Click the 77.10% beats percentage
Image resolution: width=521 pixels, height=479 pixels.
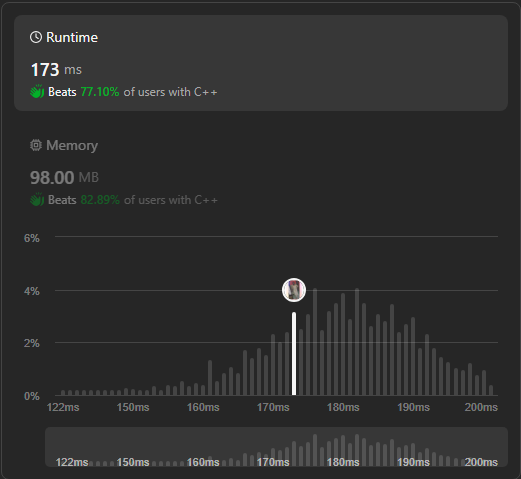(100, 92)
